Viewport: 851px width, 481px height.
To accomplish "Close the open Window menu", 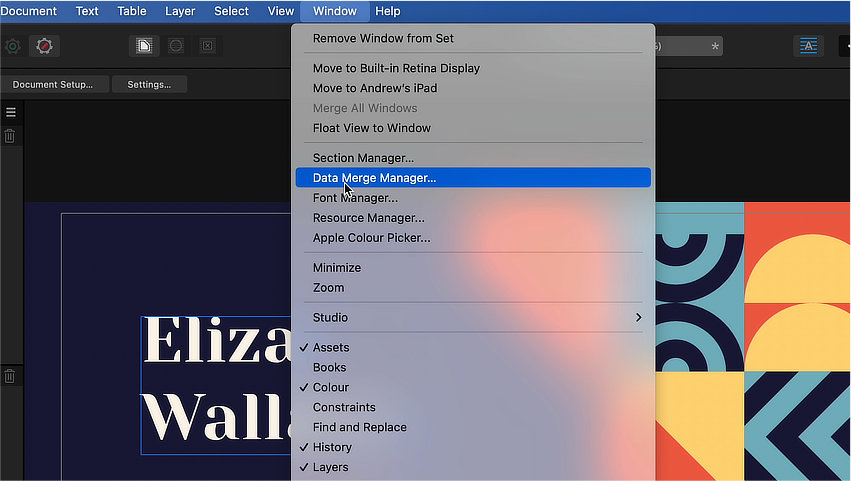I will (335, 11).
